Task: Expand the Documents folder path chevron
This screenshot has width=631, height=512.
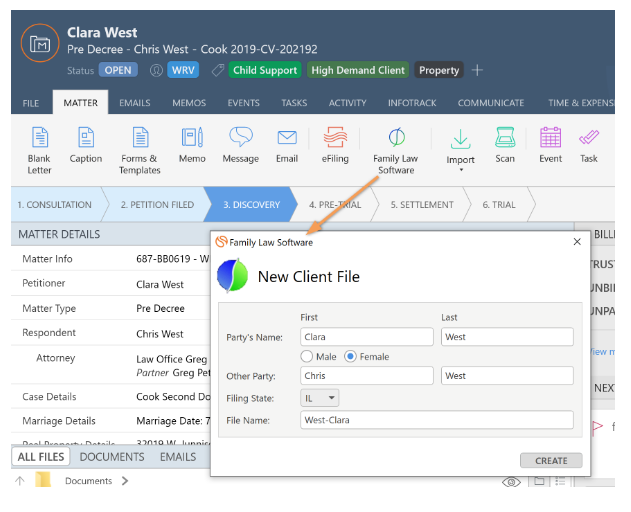Action: coord(125,481)
